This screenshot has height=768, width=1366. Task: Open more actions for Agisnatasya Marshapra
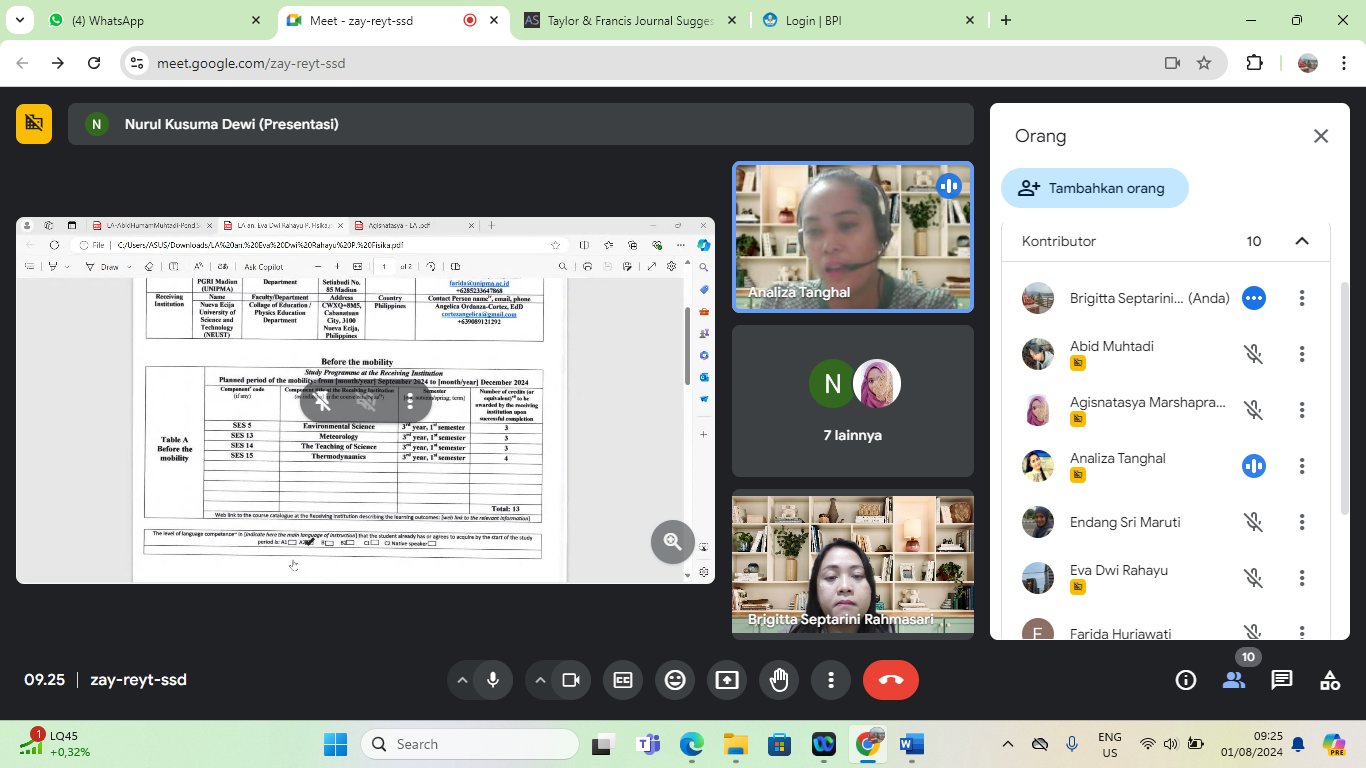click(x=1302, y=410)
